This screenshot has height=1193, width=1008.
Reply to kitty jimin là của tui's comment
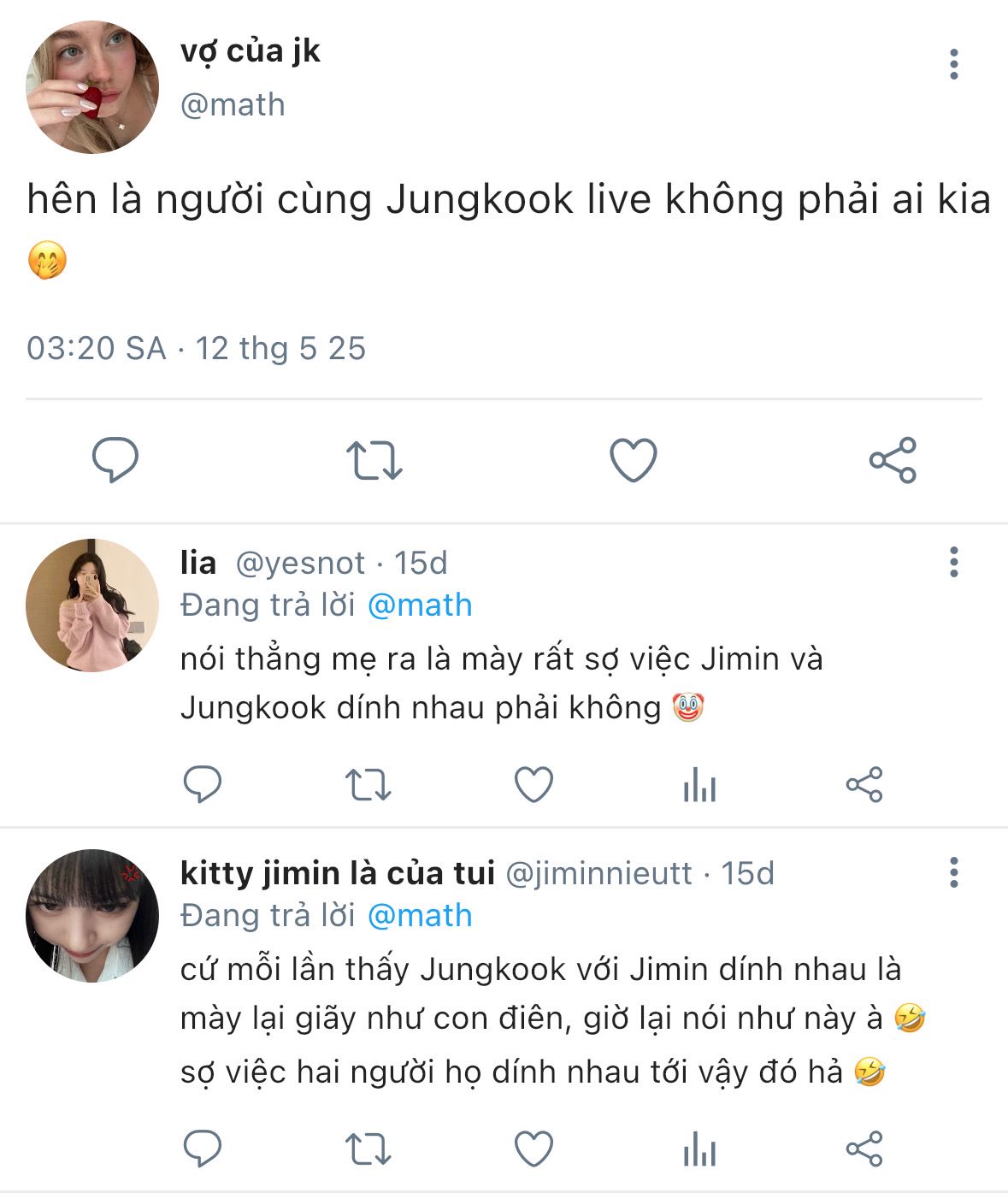tap(203, 1148)
